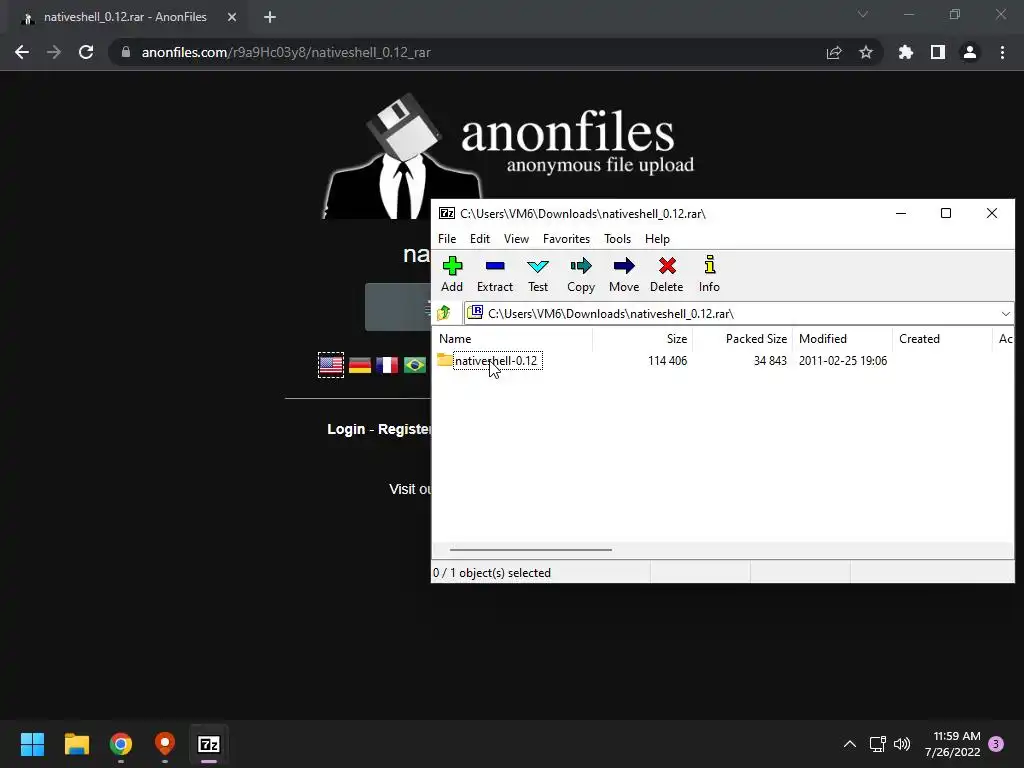Open the Chrome tab search chevron
The height and width of the screenshot is (768, 1024).
(863, 14)
